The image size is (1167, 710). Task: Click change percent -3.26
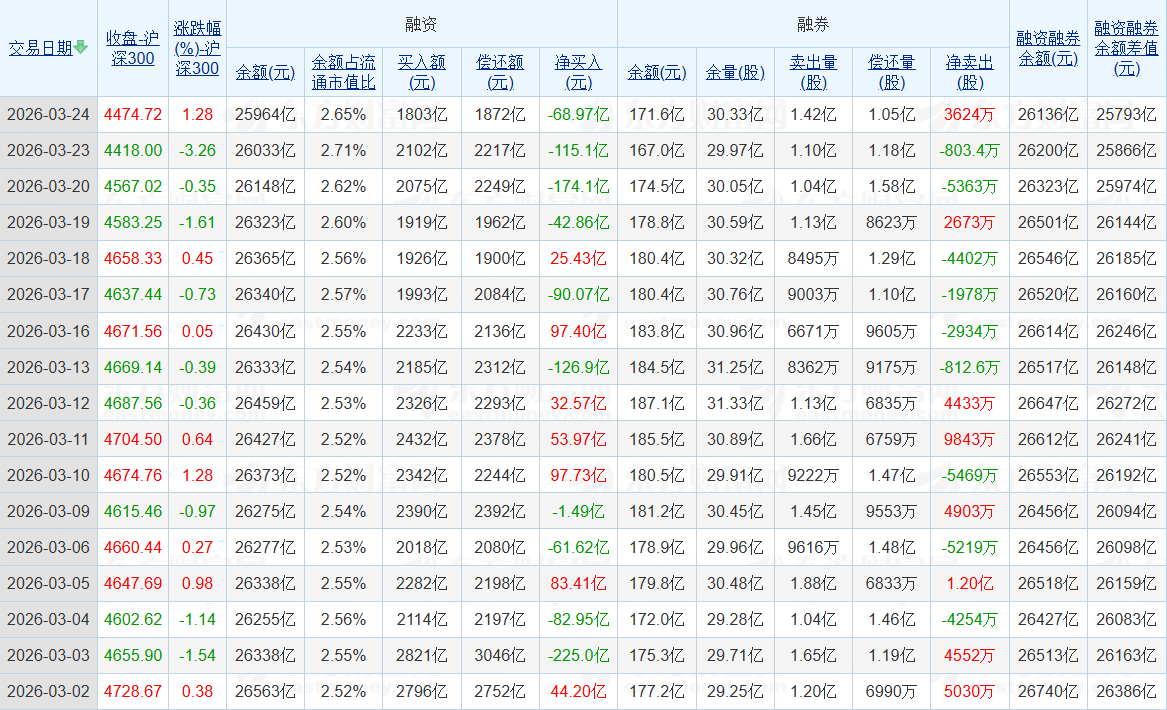pos(197,150)
